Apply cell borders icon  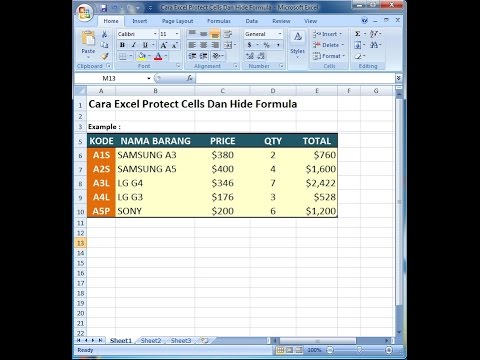123,56
